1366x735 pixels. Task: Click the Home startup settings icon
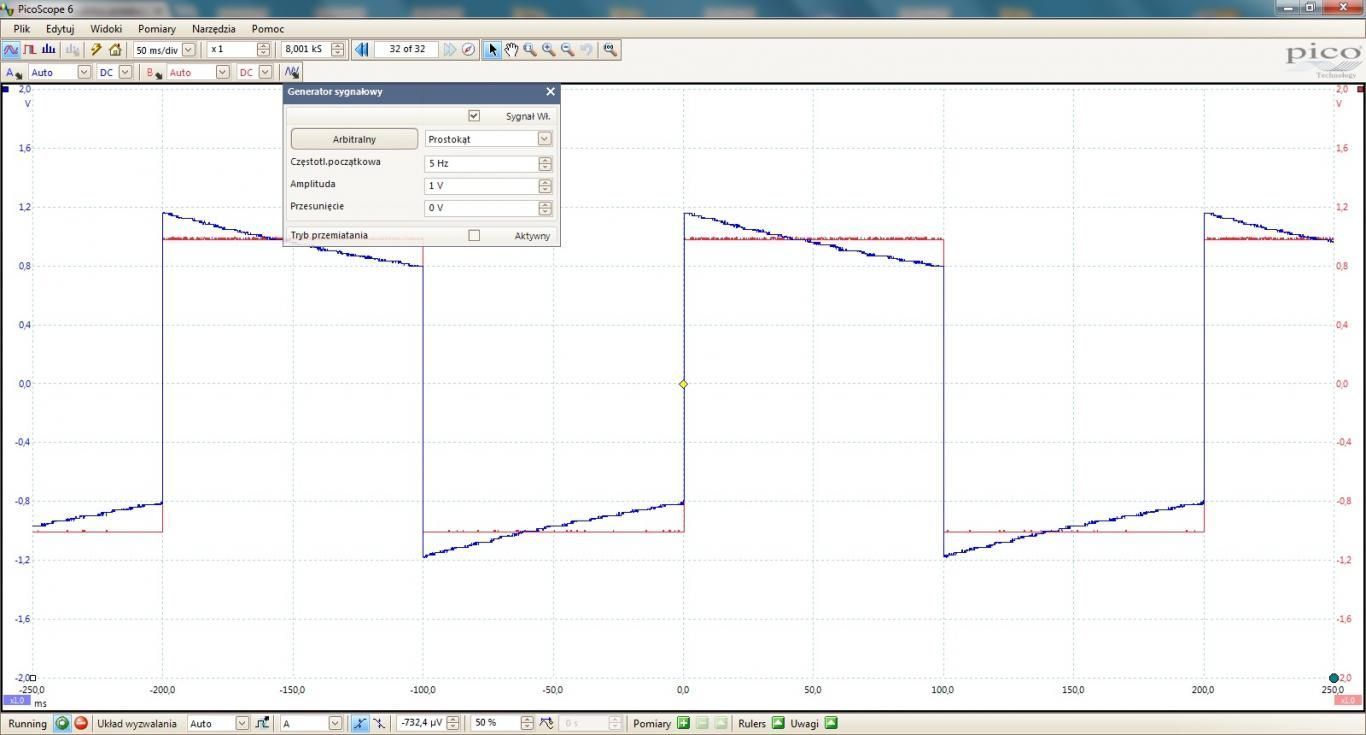click(115, 49)
